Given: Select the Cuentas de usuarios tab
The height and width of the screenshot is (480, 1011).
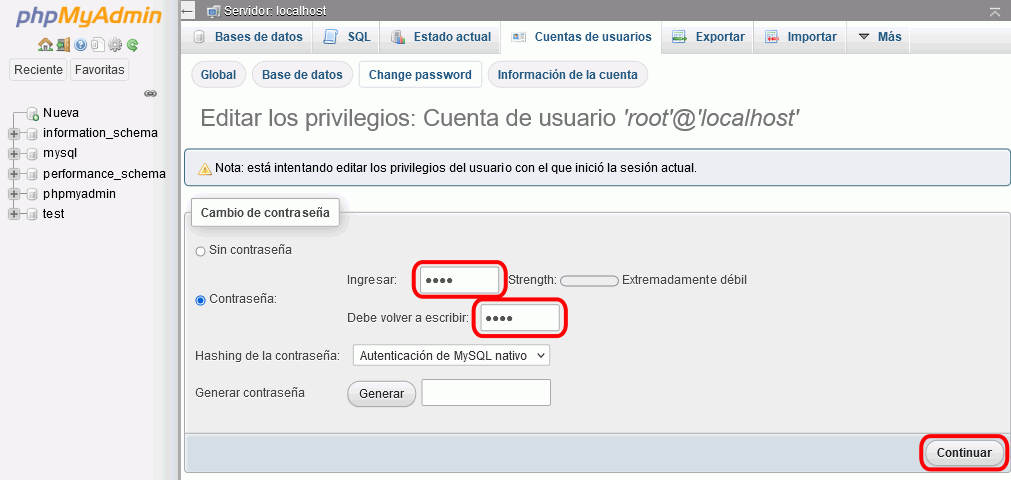Looking at the screenshot, I should (x=581, y=37).
